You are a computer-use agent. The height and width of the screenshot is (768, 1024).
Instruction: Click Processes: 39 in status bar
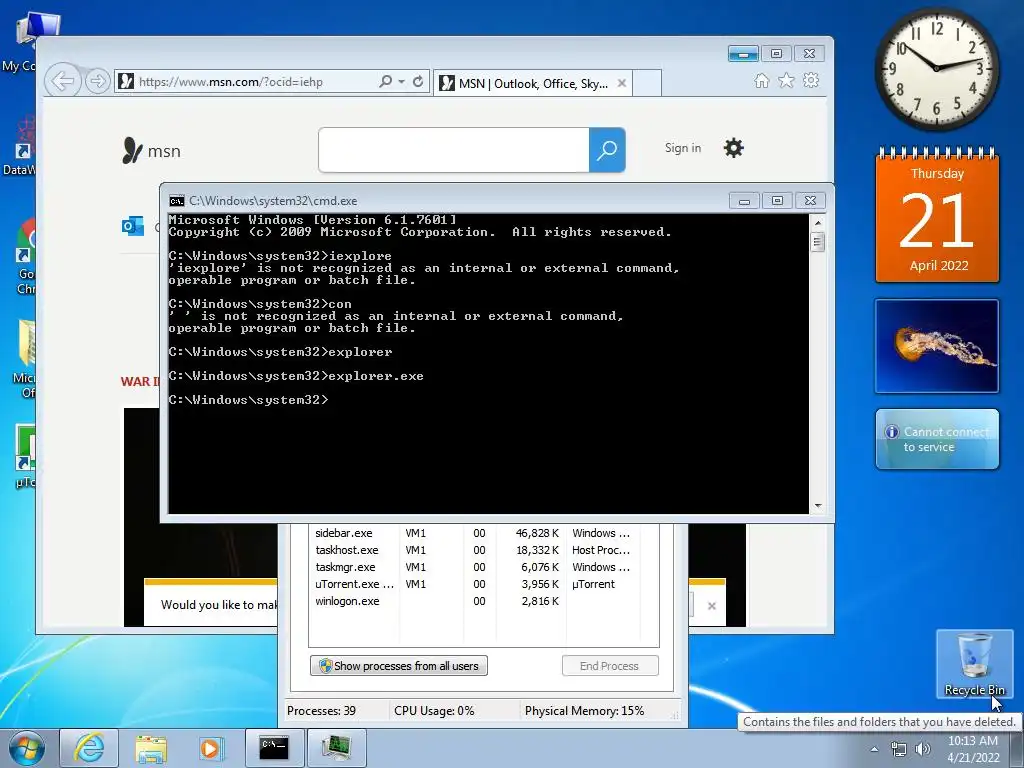(321, 711)
